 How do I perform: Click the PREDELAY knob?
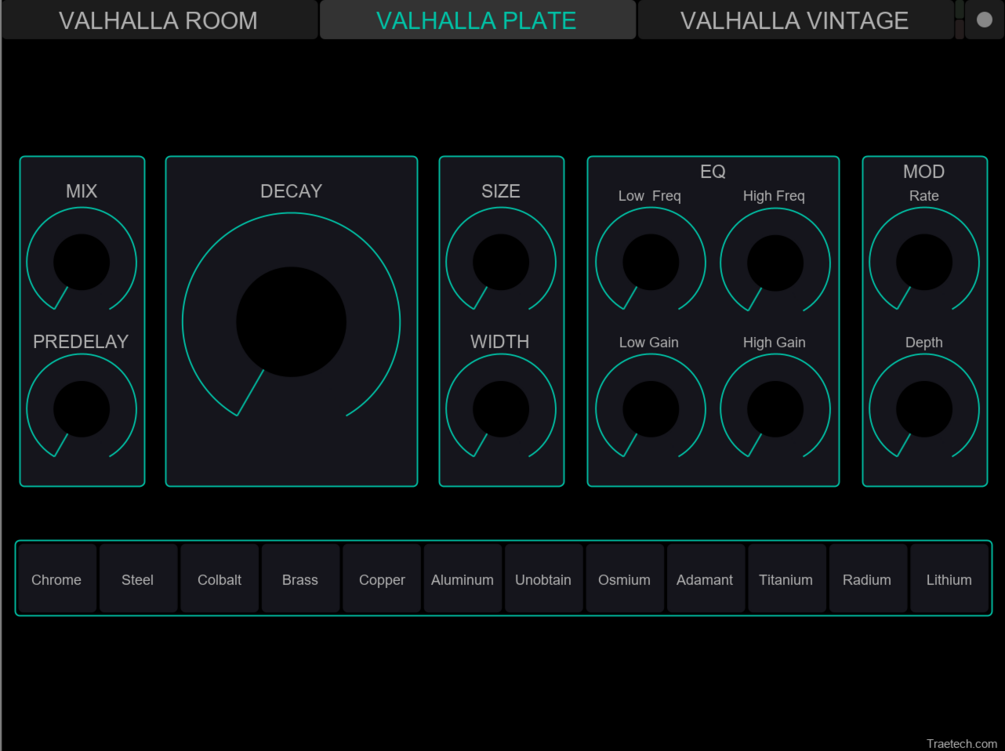(81, 409)
